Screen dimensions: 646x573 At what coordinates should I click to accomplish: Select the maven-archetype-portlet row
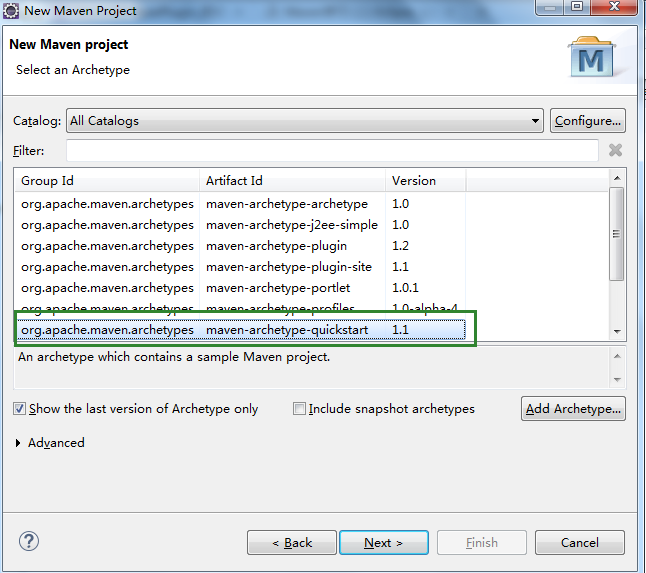[x=240, y=288]
